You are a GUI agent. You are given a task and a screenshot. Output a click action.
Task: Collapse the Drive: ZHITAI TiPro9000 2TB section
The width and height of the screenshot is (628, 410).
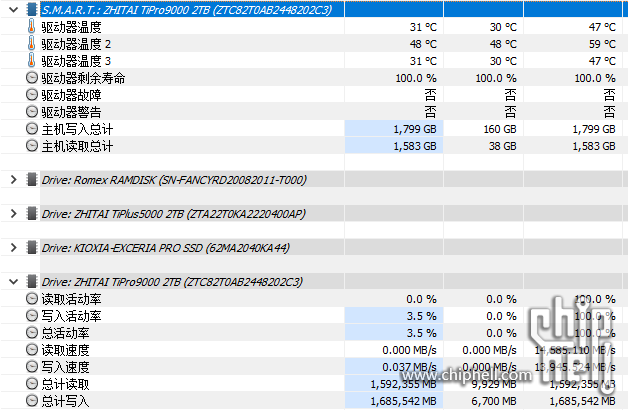pos(14,281)
